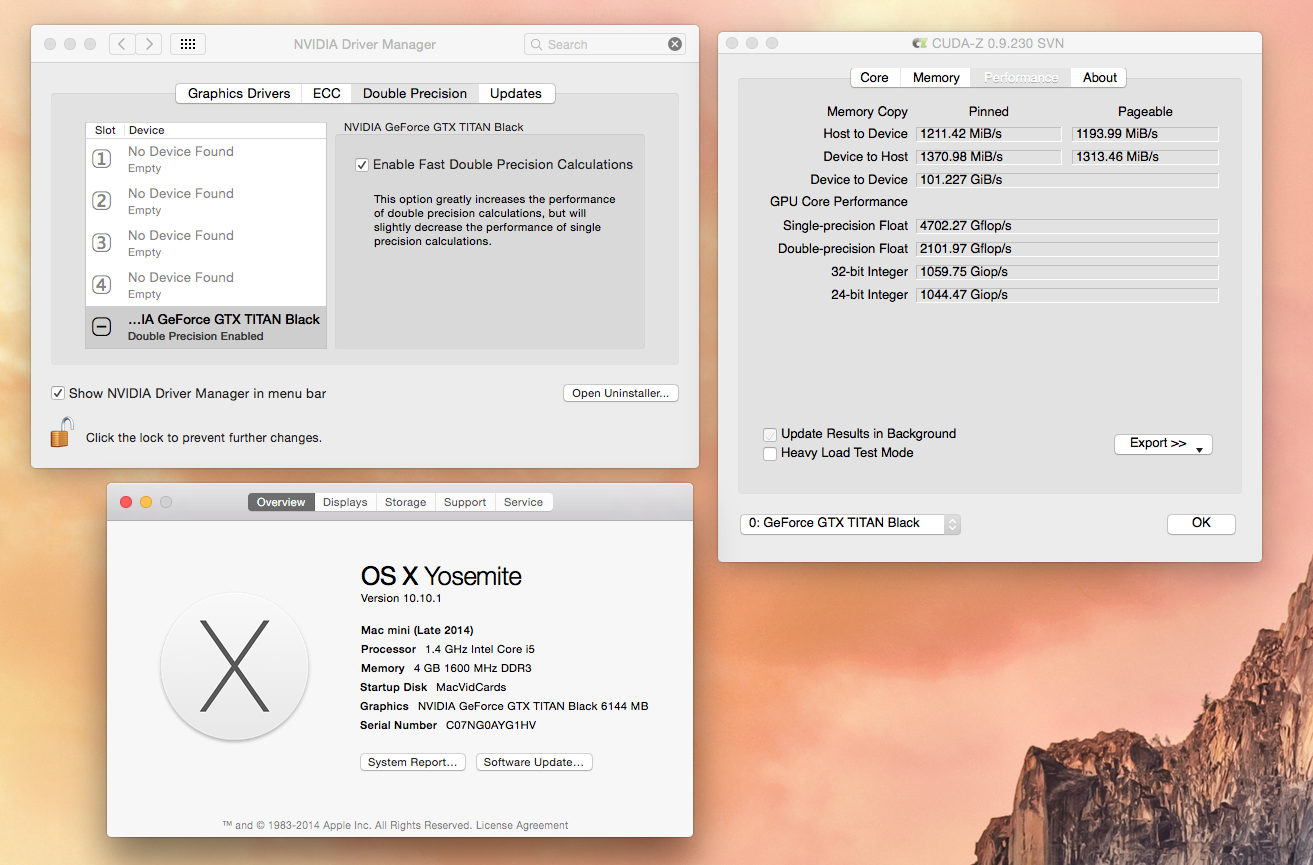Click the Single-precision Float performance bar
This screenshot has width=1313, height=865.
[x=1067, y=226]
